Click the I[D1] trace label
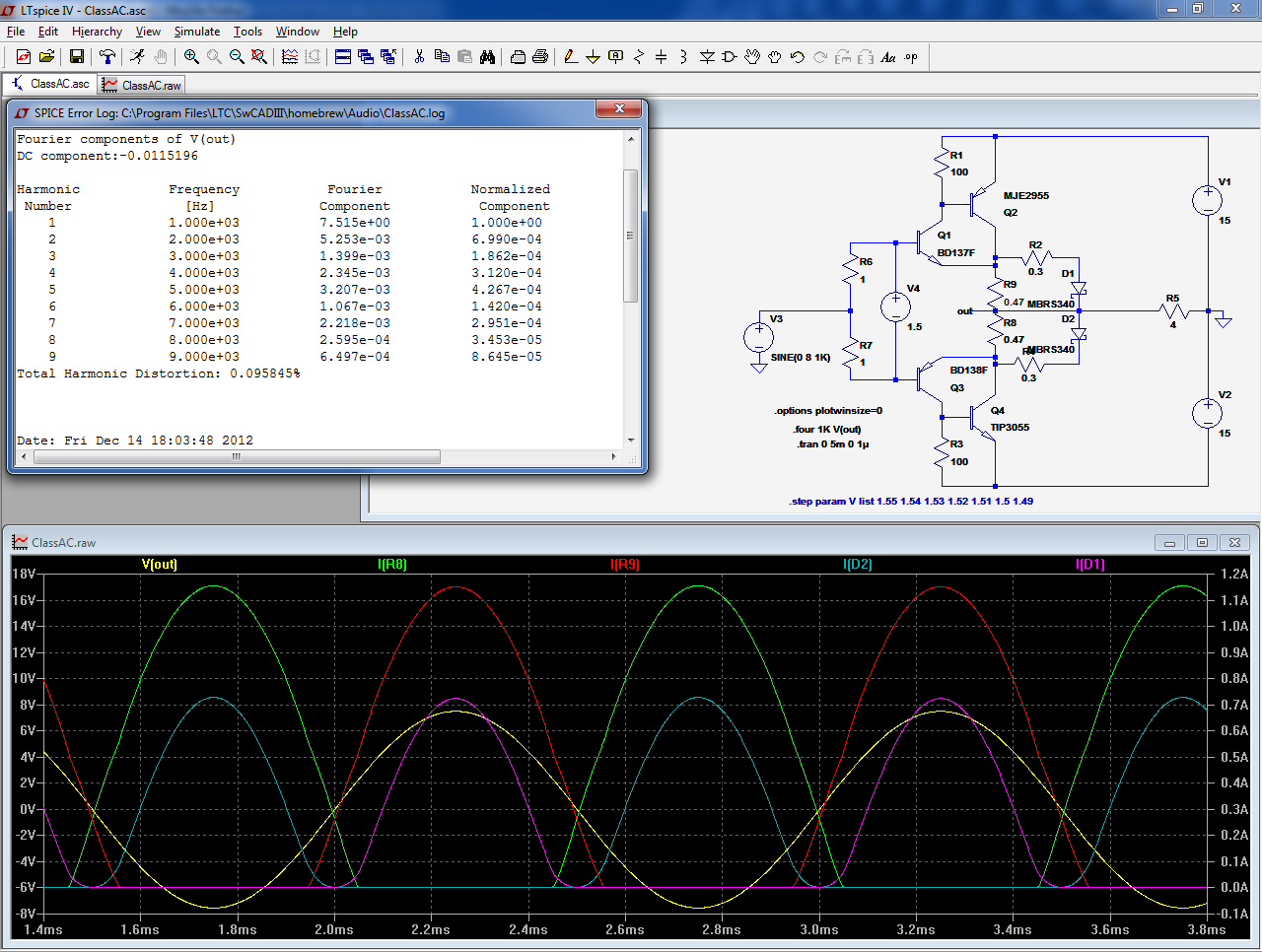The image size is (1262, 952). 1090,565
